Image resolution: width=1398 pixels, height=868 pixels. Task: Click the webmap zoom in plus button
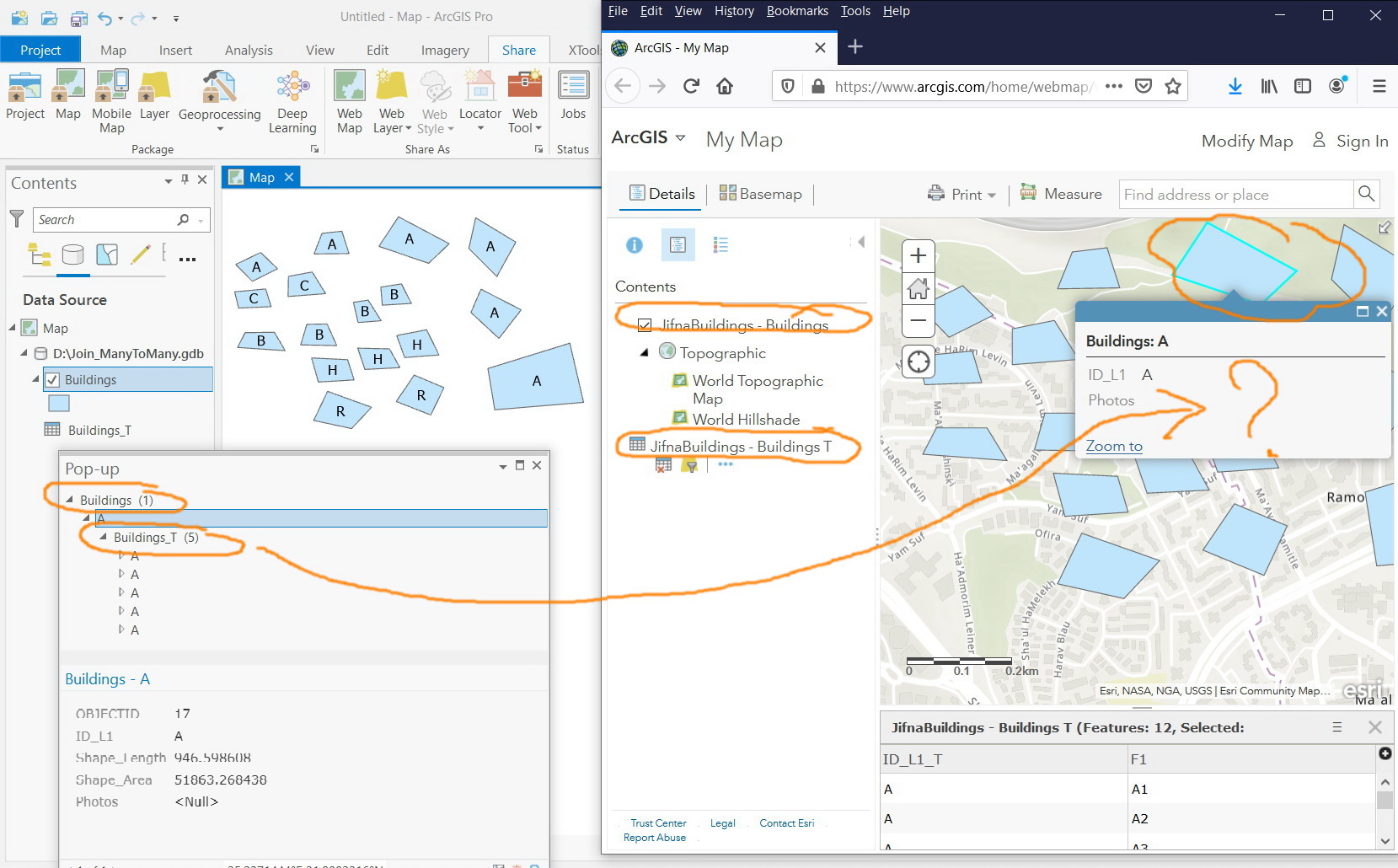pyautogui.click(x=919, y=255)
